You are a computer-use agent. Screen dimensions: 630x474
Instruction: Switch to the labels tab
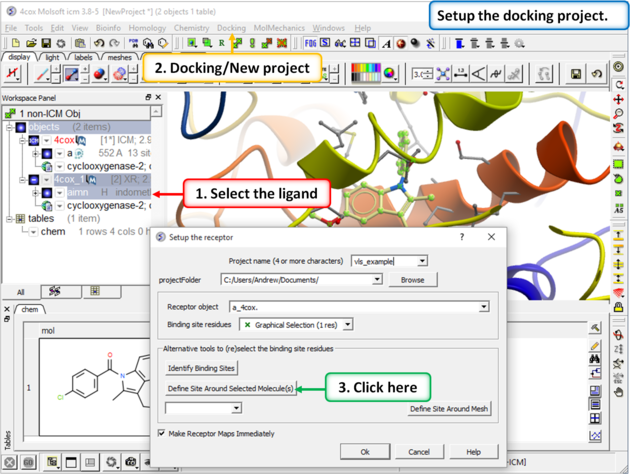pos(83,57)
